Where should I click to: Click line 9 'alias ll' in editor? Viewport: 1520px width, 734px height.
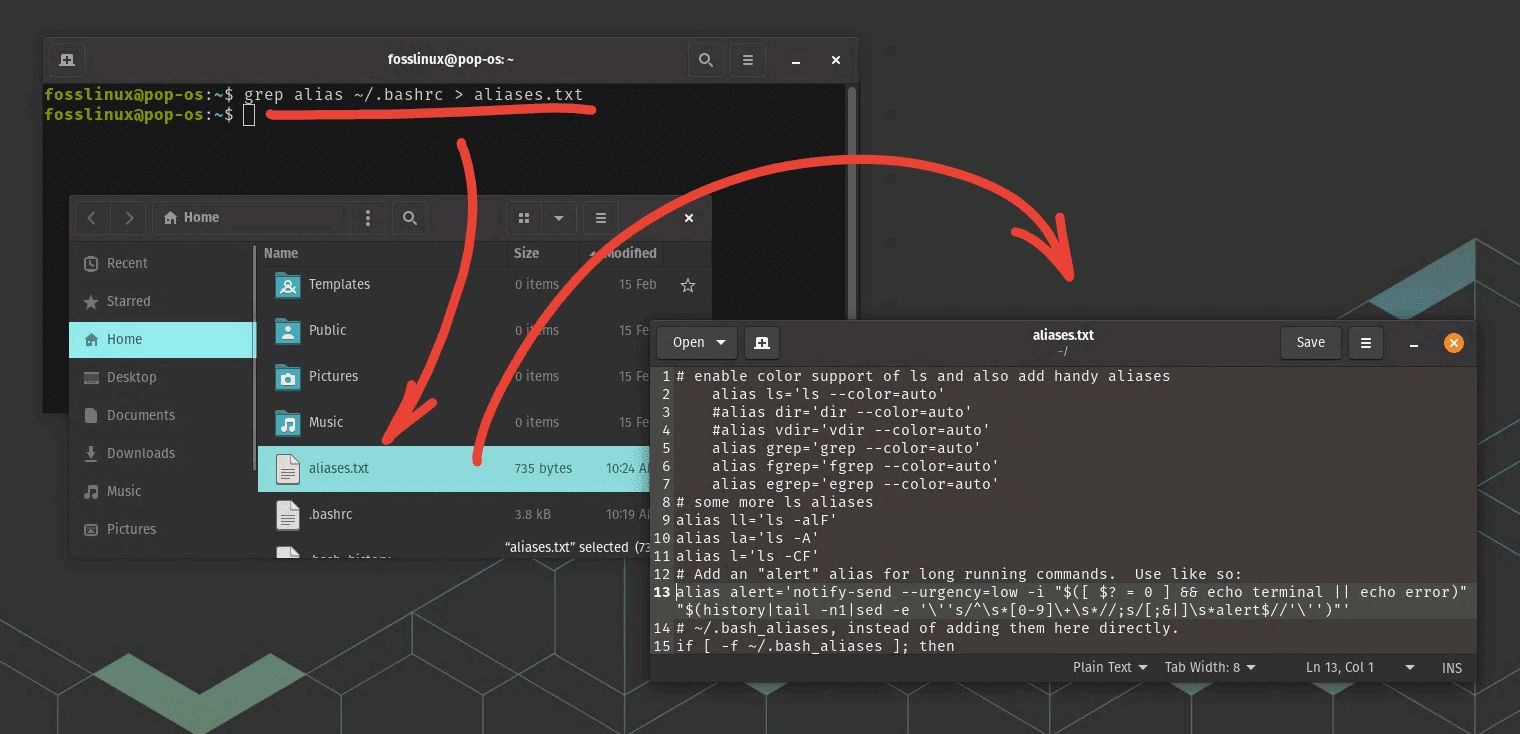pos(756,520)
